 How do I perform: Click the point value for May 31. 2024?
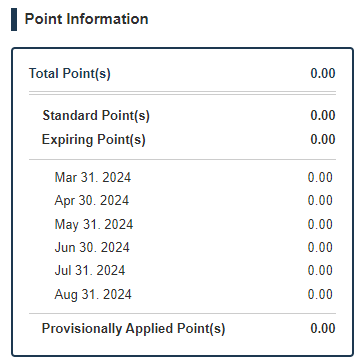coord(320,224)
